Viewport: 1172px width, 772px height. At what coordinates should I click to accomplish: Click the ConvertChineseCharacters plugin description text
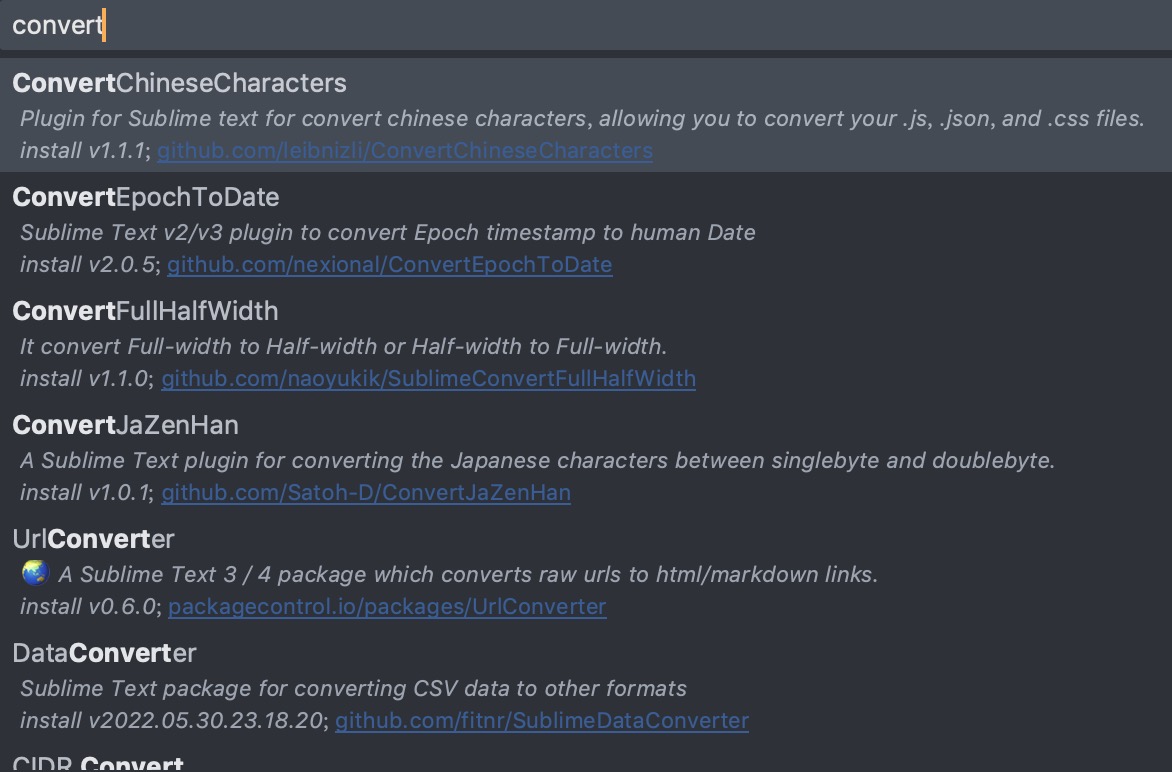pos(582,119)
